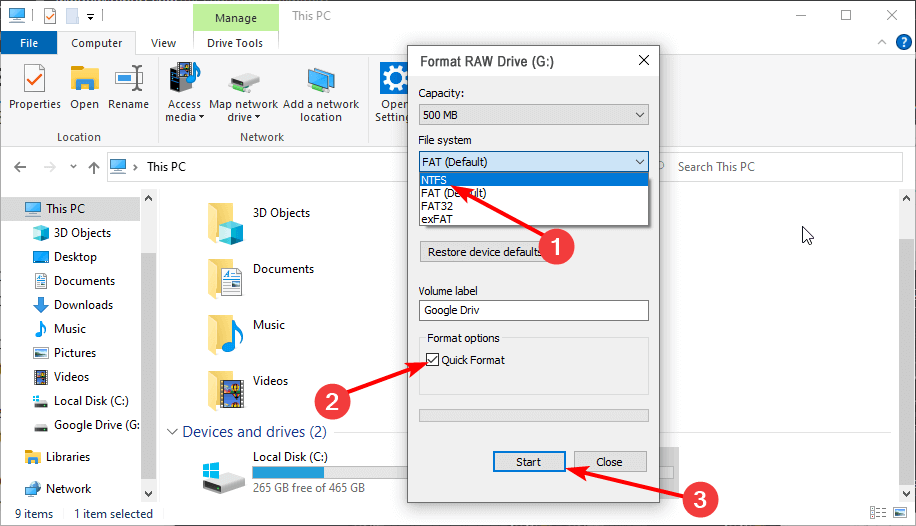
Task: Click Local Disk (C:) capacity usage bar
Action: click(x=330, y=472)
